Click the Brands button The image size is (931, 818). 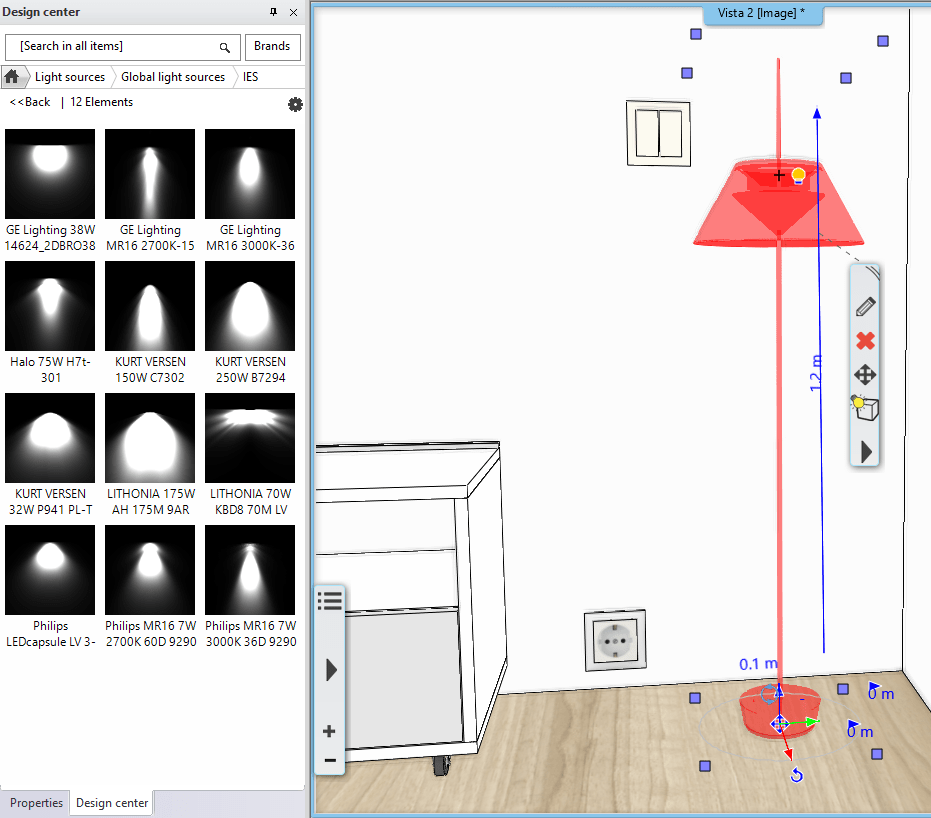point(272,47)
